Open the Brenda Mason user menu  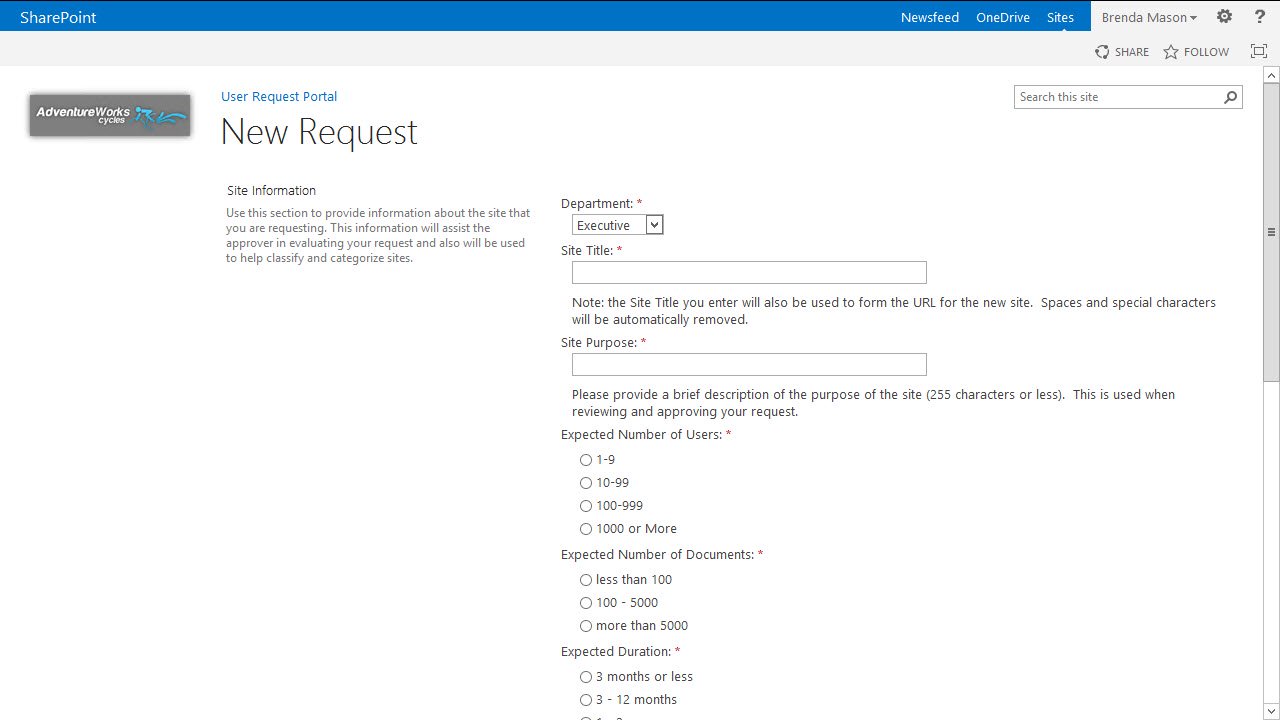click(1149, 17)
